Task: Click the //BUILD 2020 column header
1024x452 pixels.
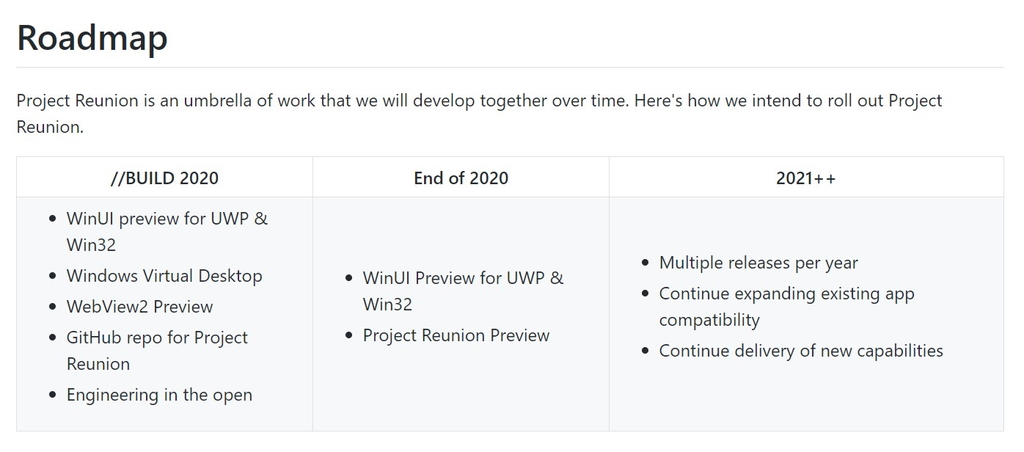Action: click(x=165, y=178)
